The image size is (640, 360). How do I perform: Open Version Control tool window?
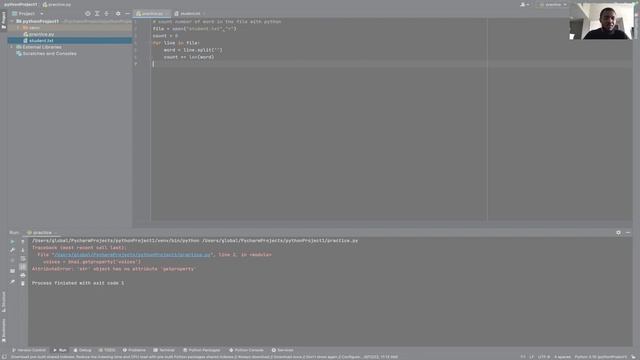pos(29,350)
